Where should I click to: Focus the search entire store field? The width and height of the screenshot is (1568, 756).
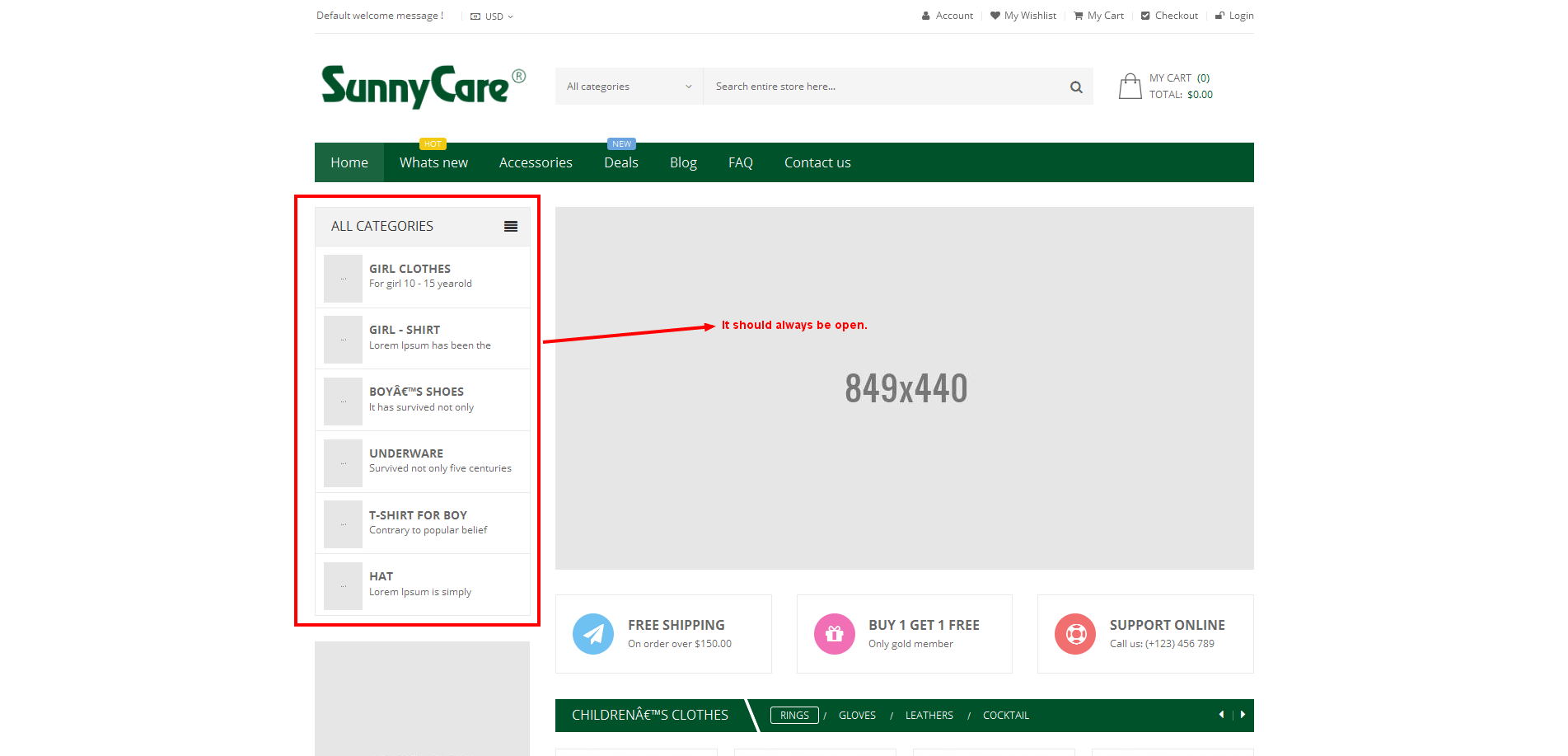click(882, 87)
